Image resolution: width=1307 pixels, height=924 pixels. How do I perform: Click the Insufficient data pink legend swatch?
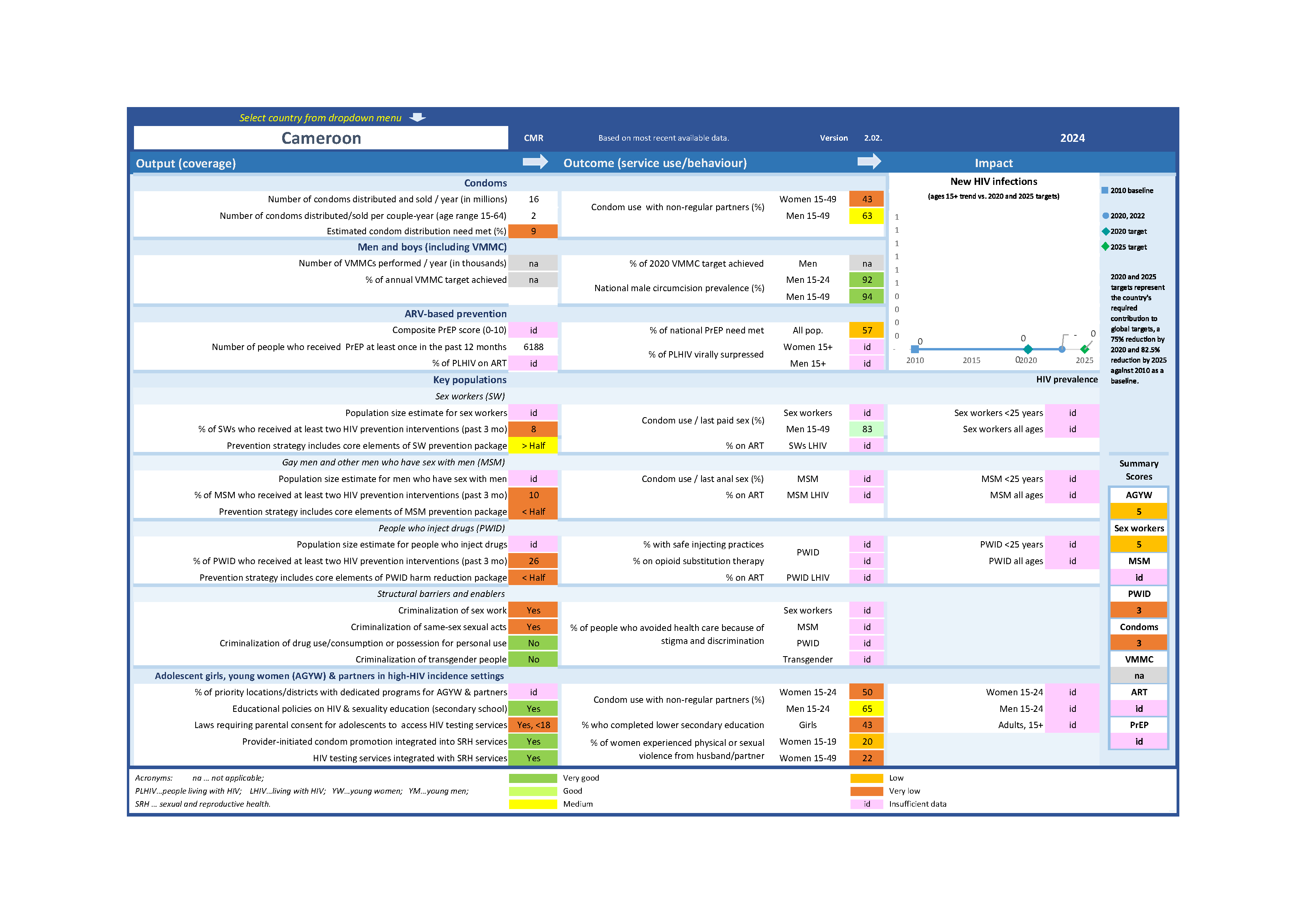(866, 805)
